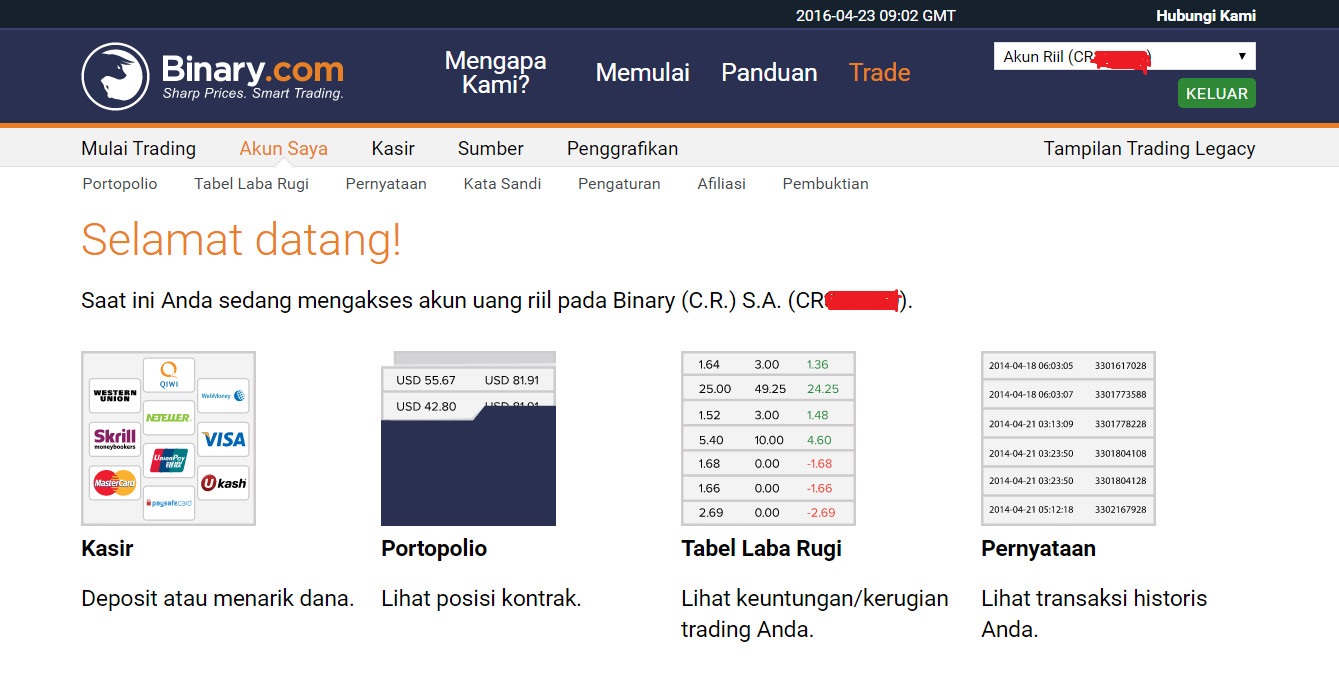Screen dimensions: 1339x678
Task: Click the bold Portopolio card heading
Action: [434, 548]
